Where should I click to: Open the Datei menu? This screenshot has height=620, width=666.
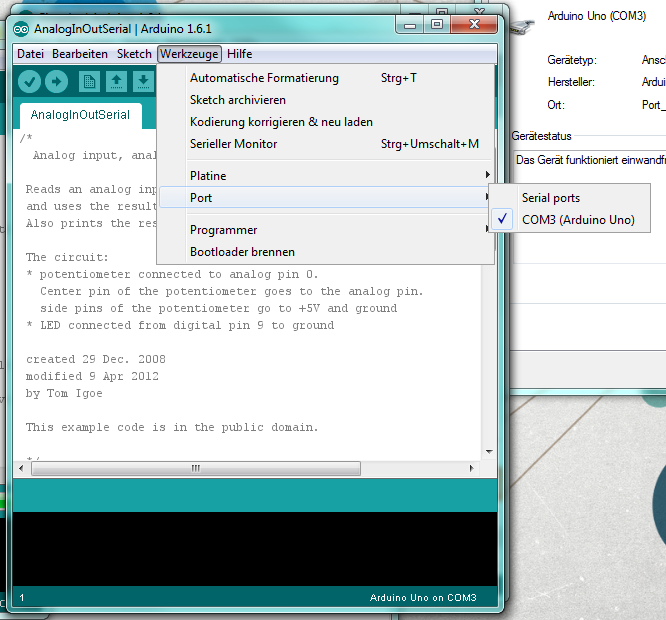(x=30, y=54)
